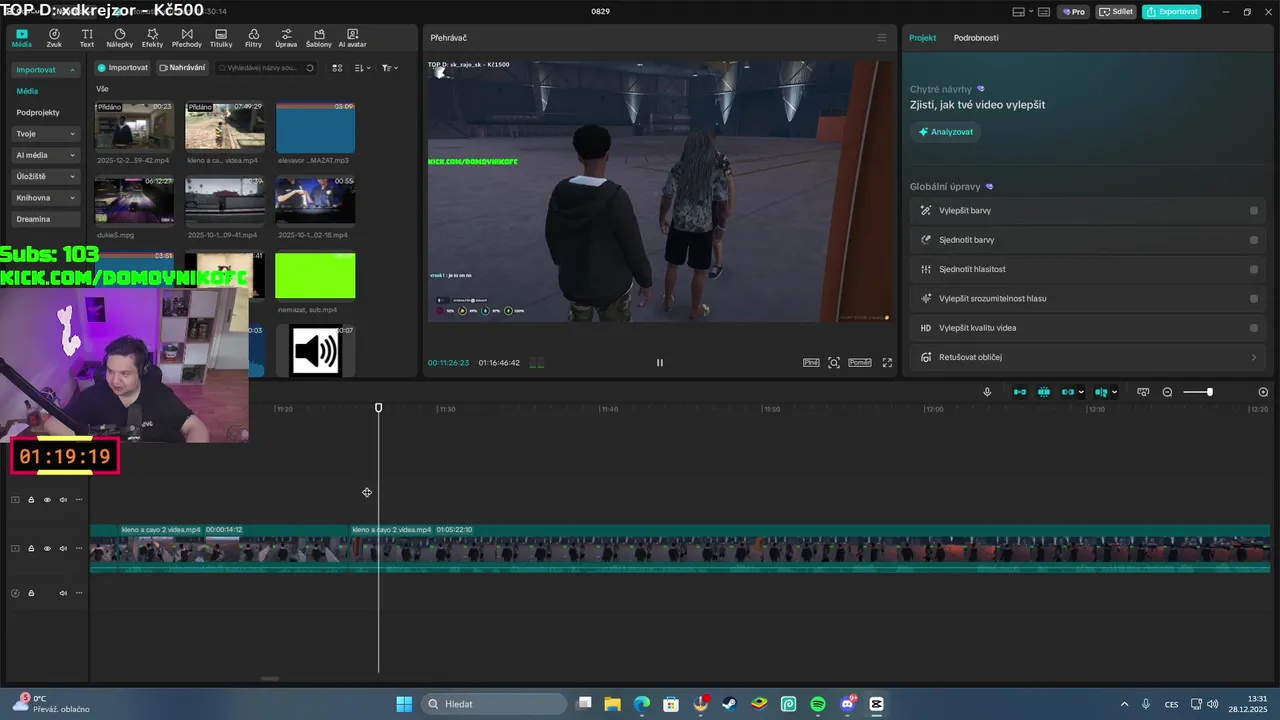This screenshot has height=720, width=1280.
Task: Hide the empty upper video track
Action: click(x=47, y=500)
